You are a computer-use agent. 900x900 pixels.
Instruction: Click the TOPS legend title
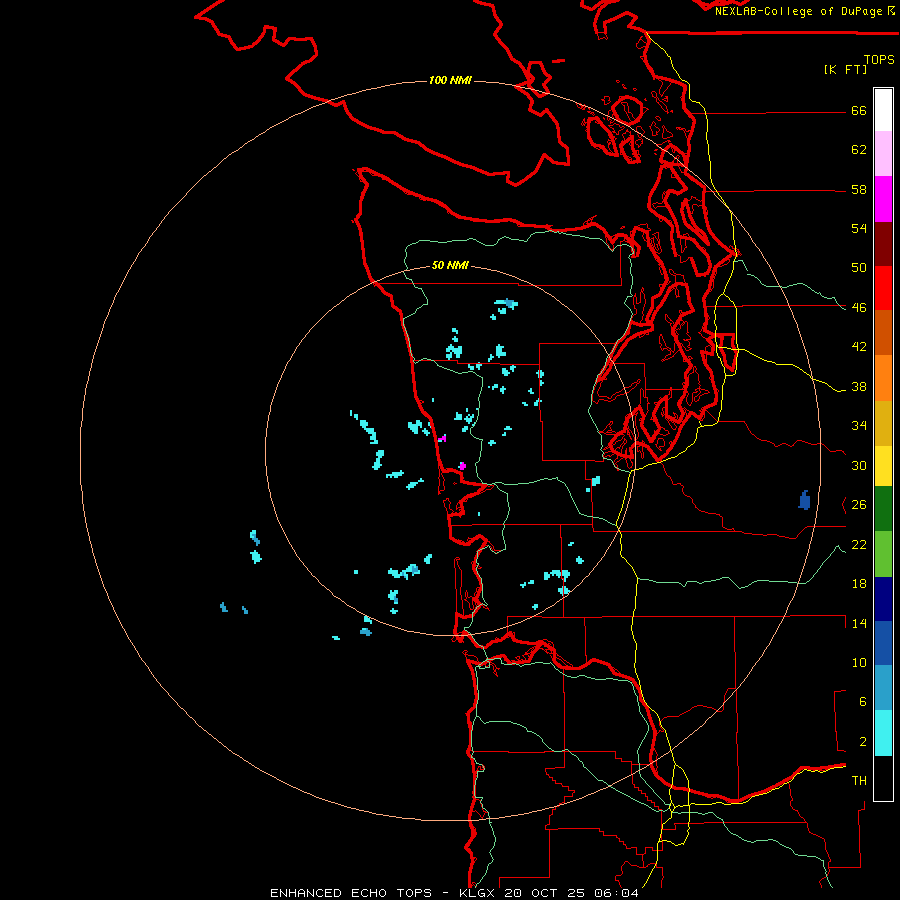click(879, 59)
